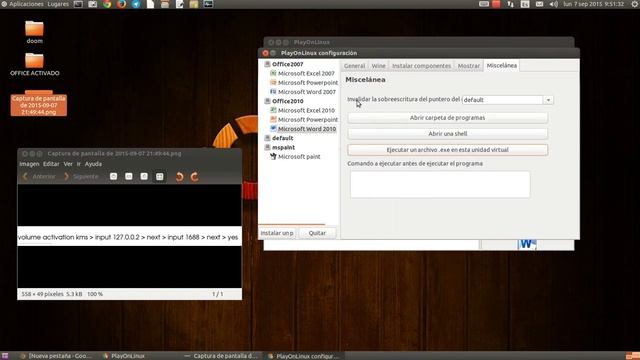Image resolution: width=640 pixels, height=360 pixels.
Task: Click Abrir una shell button
Action: pos(447,133)
